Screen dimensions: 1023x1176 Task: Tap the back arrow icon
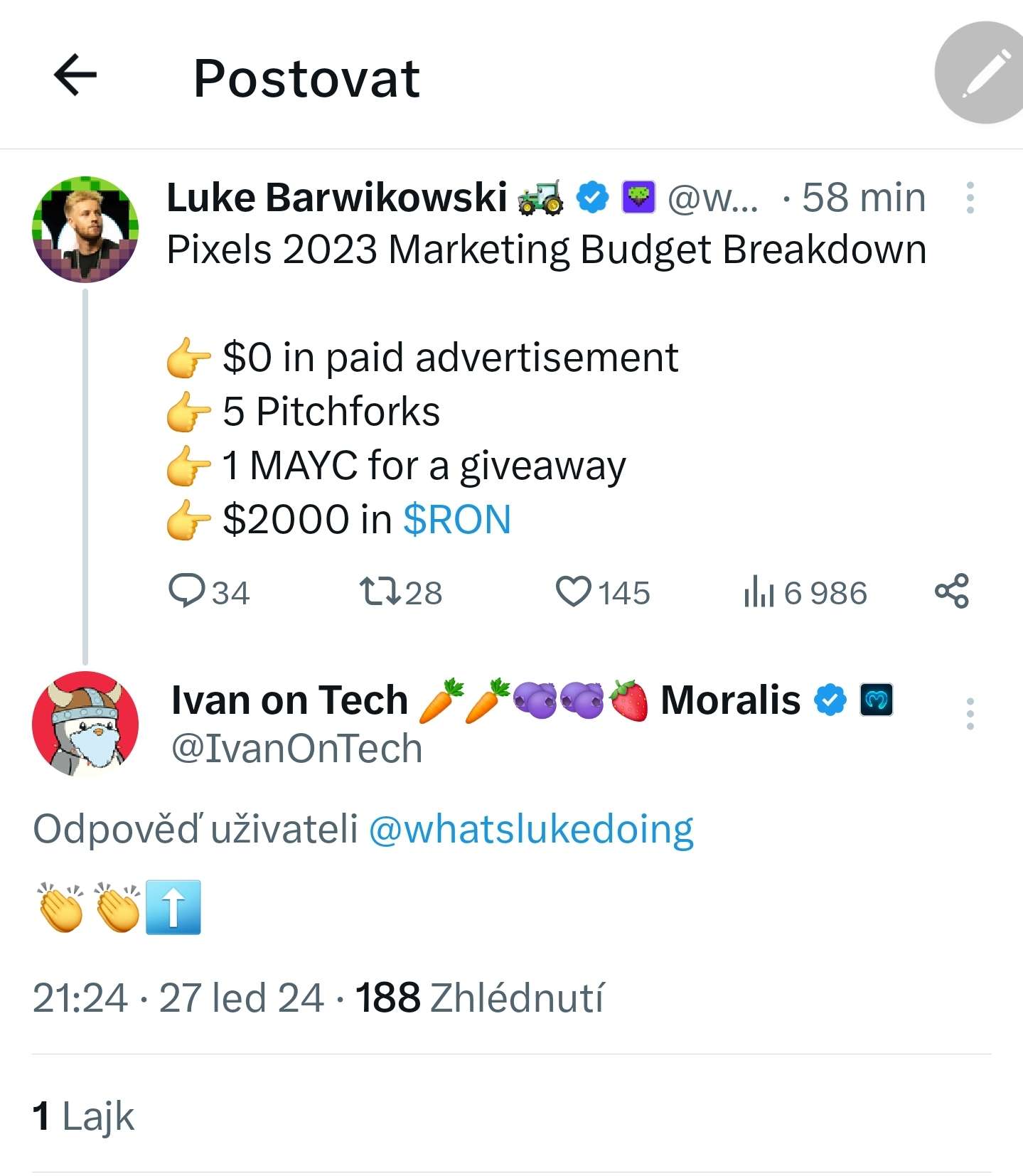[75, 75]
